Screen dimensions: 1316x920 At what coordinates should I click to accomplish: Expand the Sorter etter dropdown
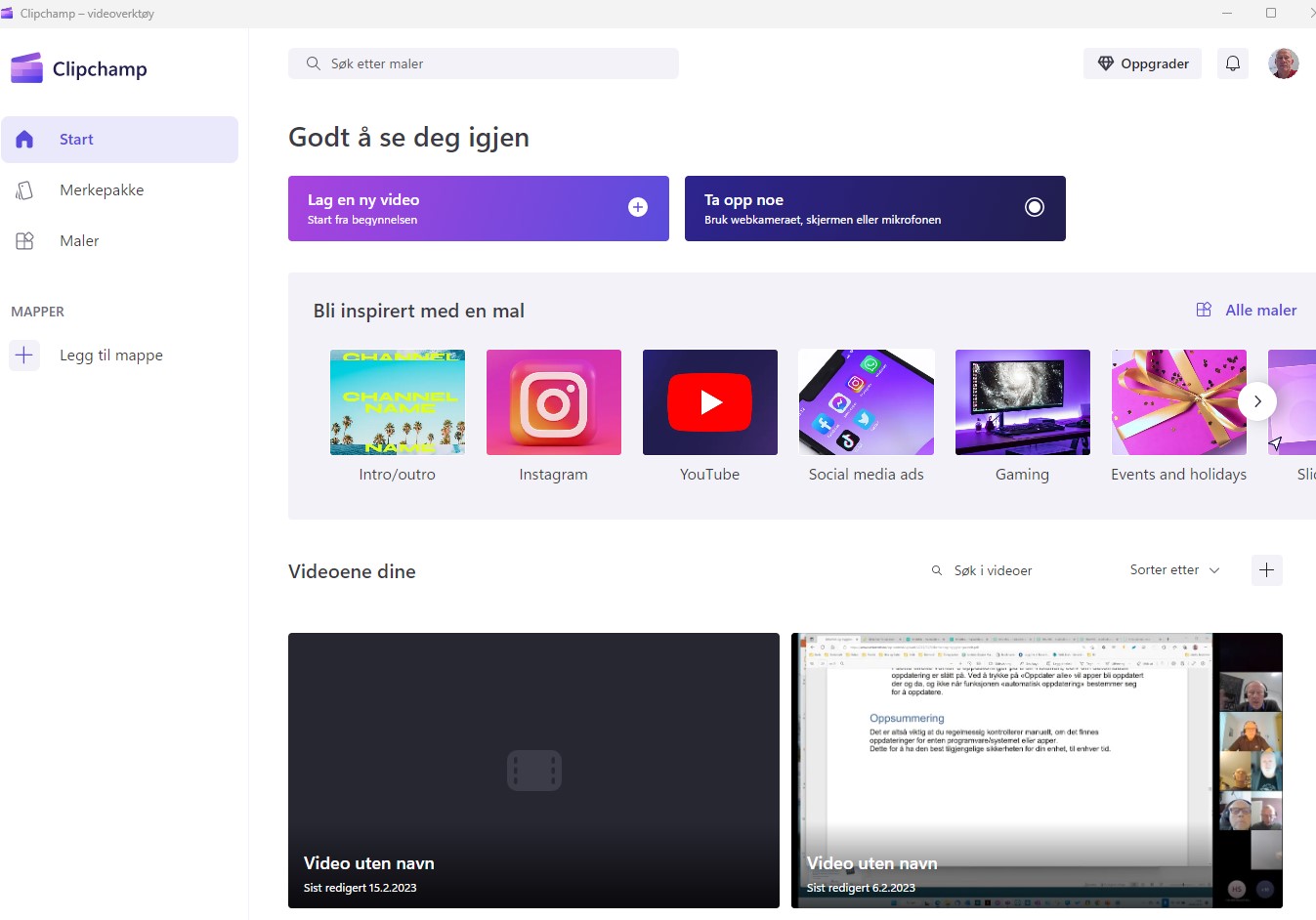coord(1174,570)
